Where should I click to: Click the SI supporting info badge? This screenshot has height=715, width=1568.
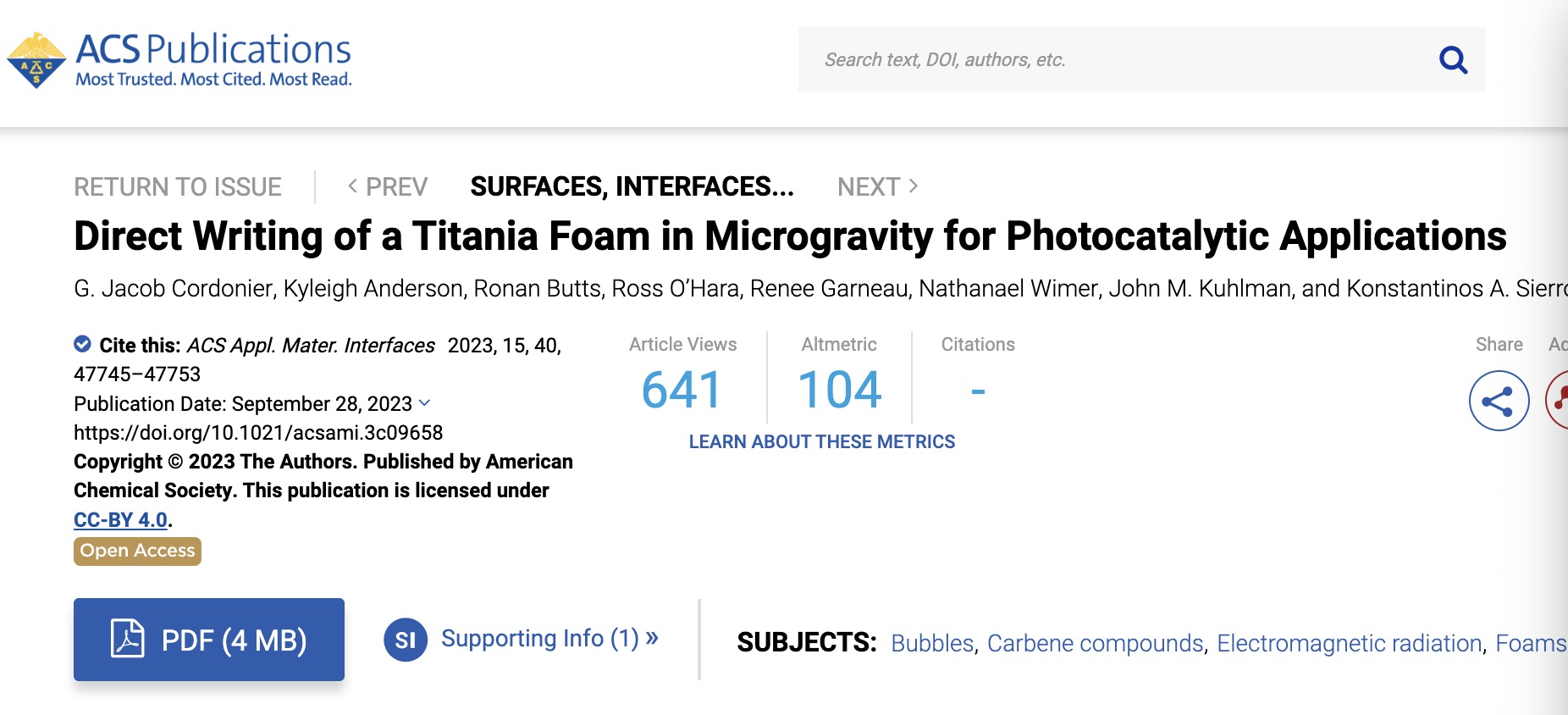405,640
